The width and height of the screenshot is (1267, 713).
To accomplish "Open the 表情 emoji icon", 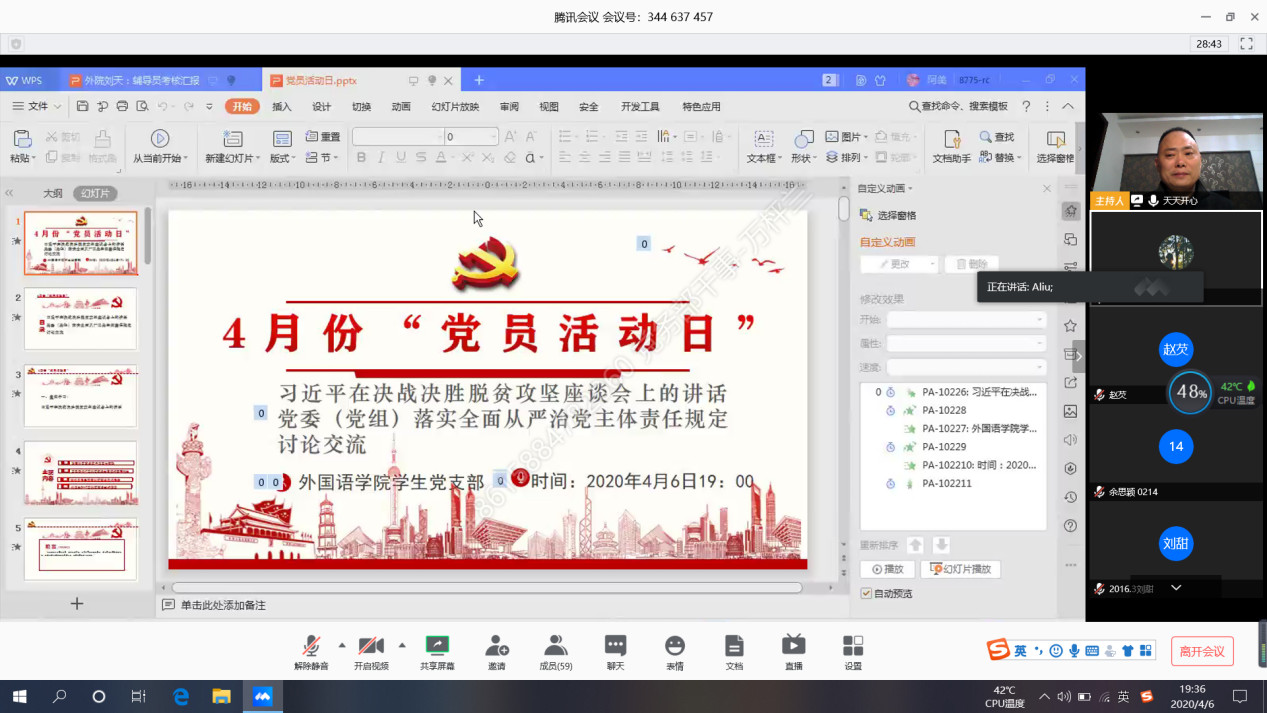I will click(675, 645).
